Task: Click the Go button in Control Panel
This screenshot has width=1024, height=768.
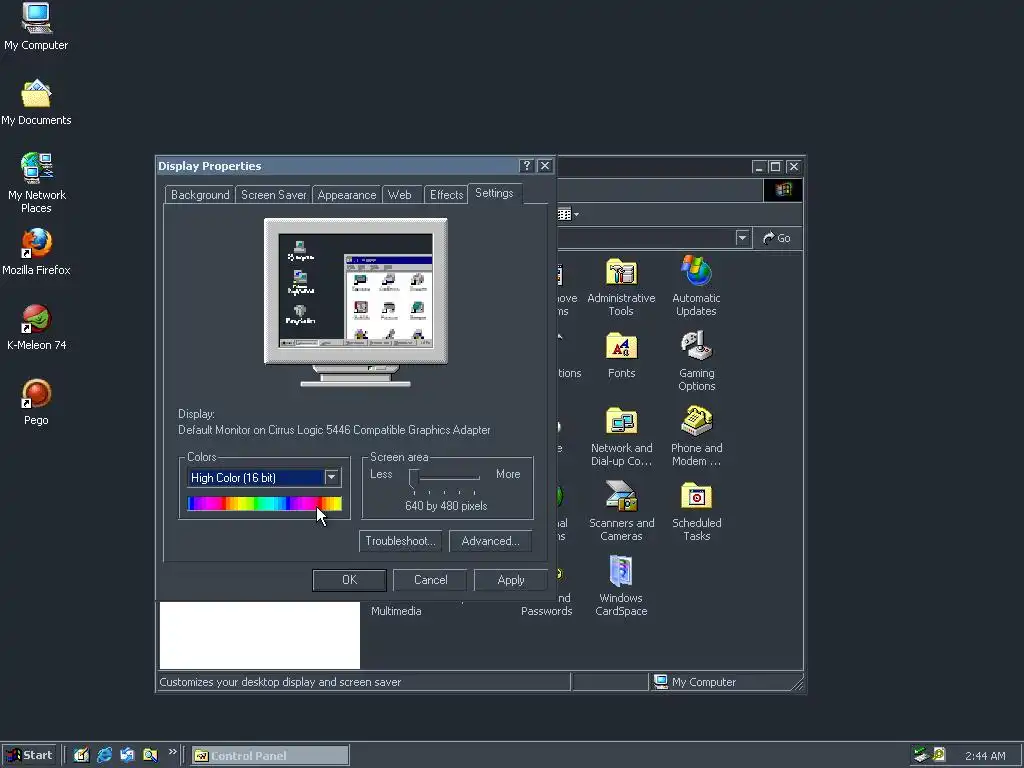Action: [x=777, y=238]
